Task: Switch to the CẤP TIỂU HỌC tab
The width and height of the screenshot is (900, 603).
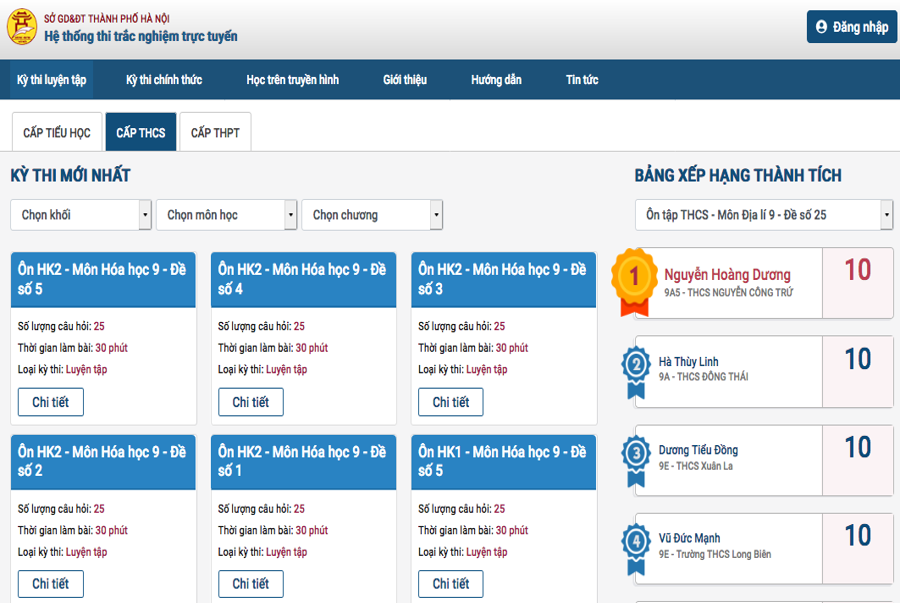Action: click(56, 133)
